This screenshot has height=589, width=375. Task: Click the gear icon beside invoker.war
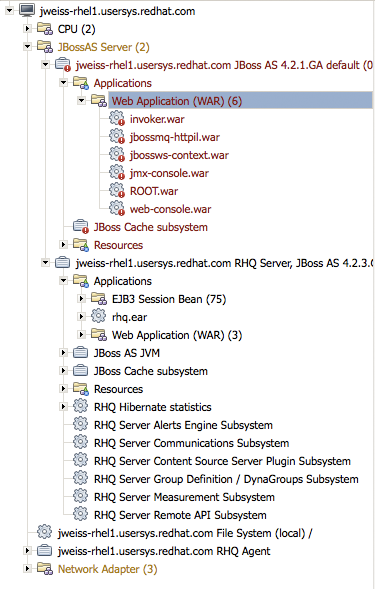point(117,119)
